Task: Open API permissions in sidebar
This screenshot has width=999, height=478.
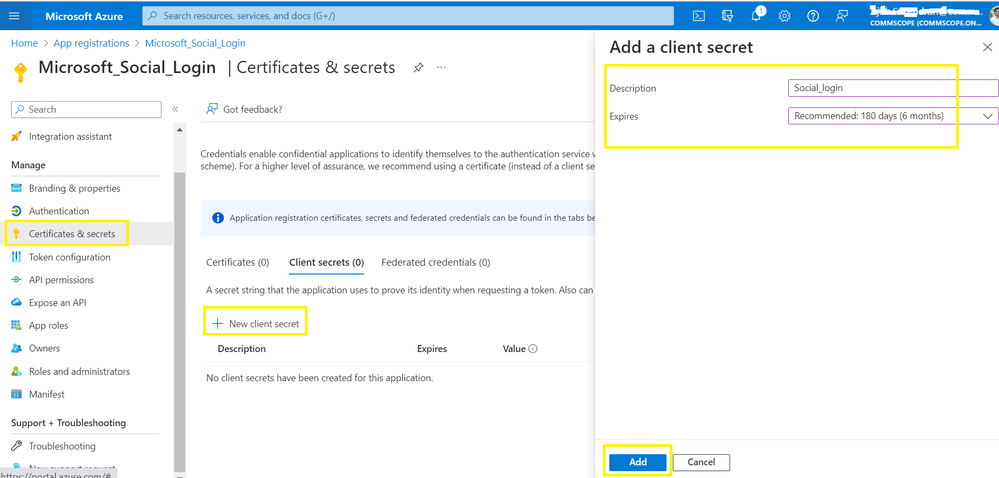Action: pos(61,280)
